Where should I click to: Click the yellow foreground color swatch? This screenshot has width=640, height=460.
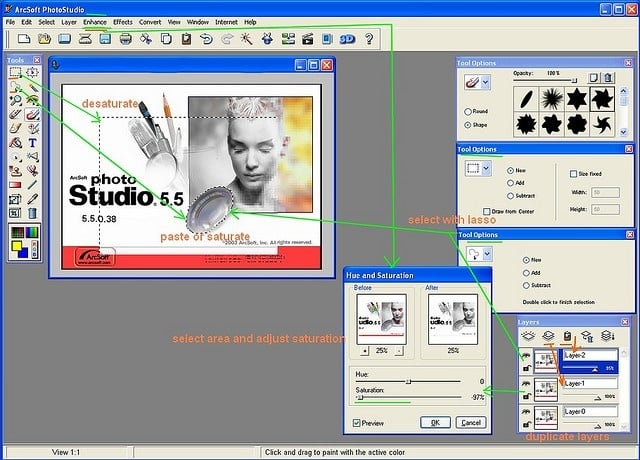point(16,246)
